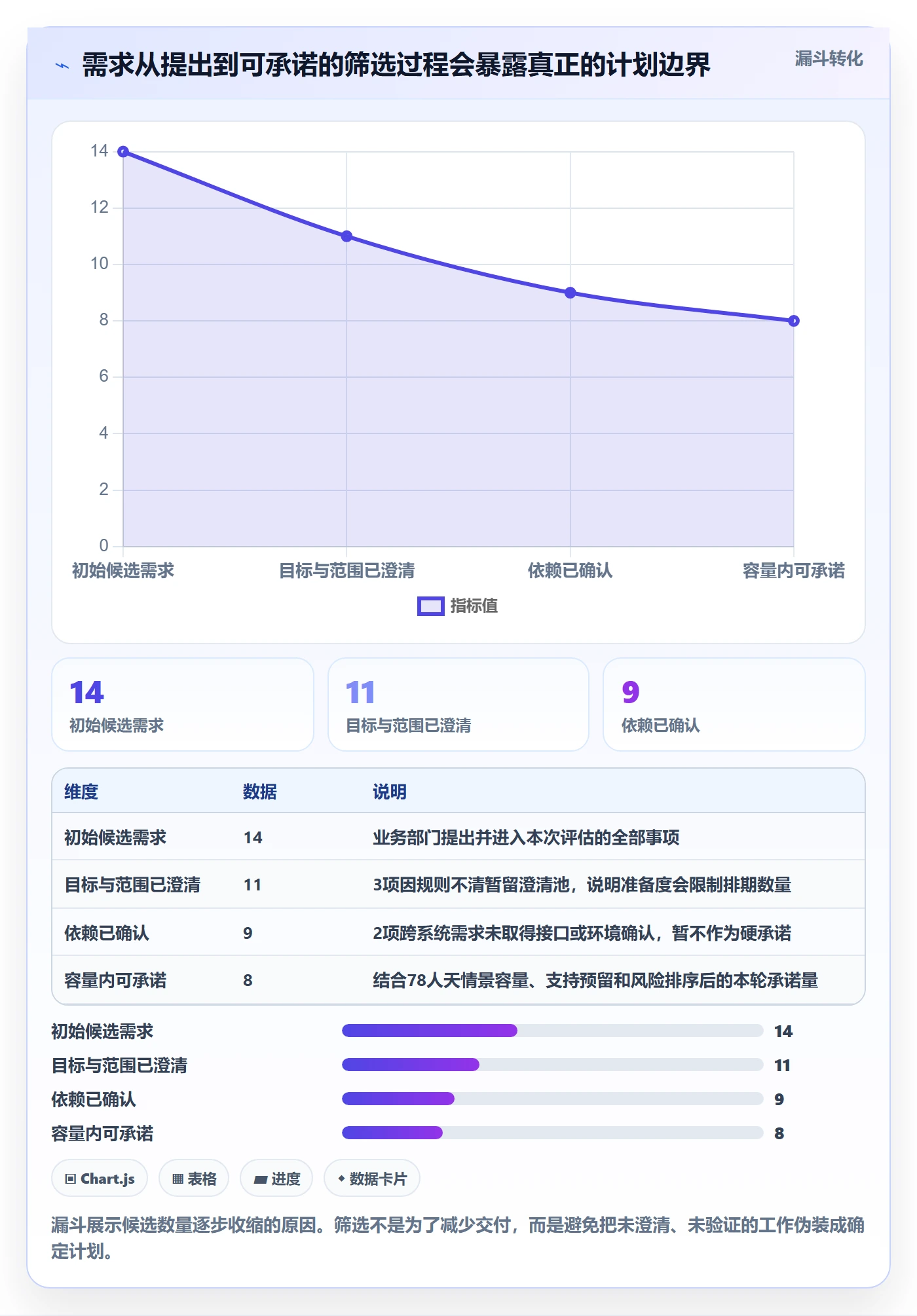Click table cell 目标与范围已澄清
The height and width of the screenshot is (1316, 917).
pyautogui.click(x=132, y=885)
